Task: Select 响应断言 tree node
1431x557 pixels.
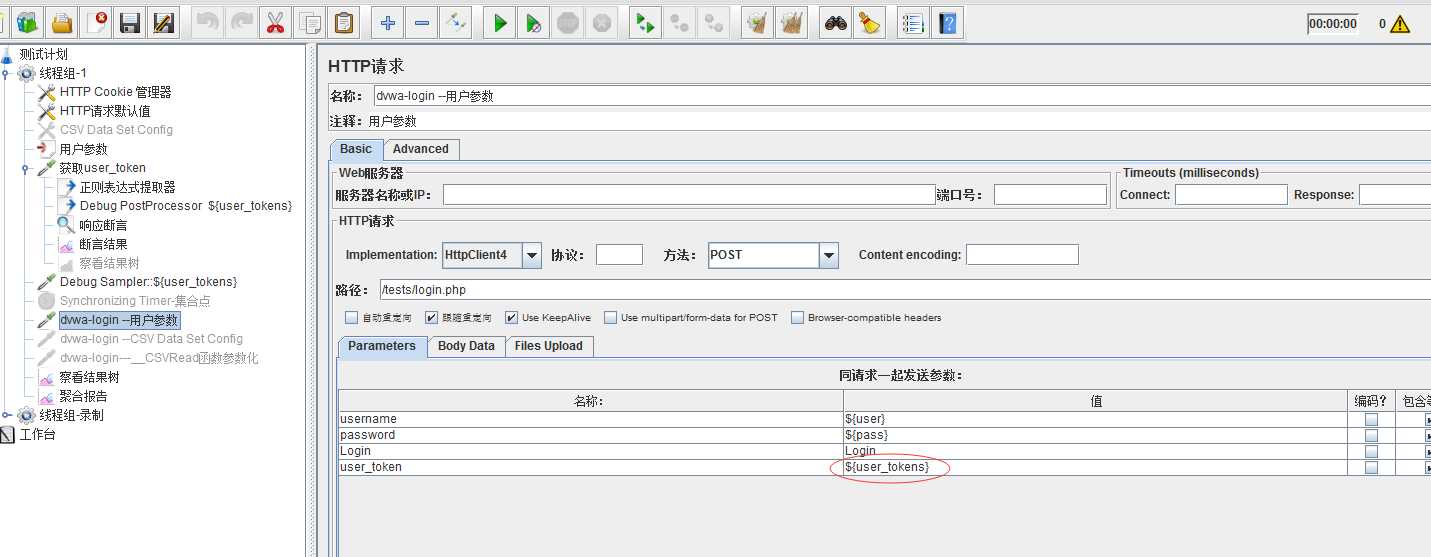Action: (103, 225)
